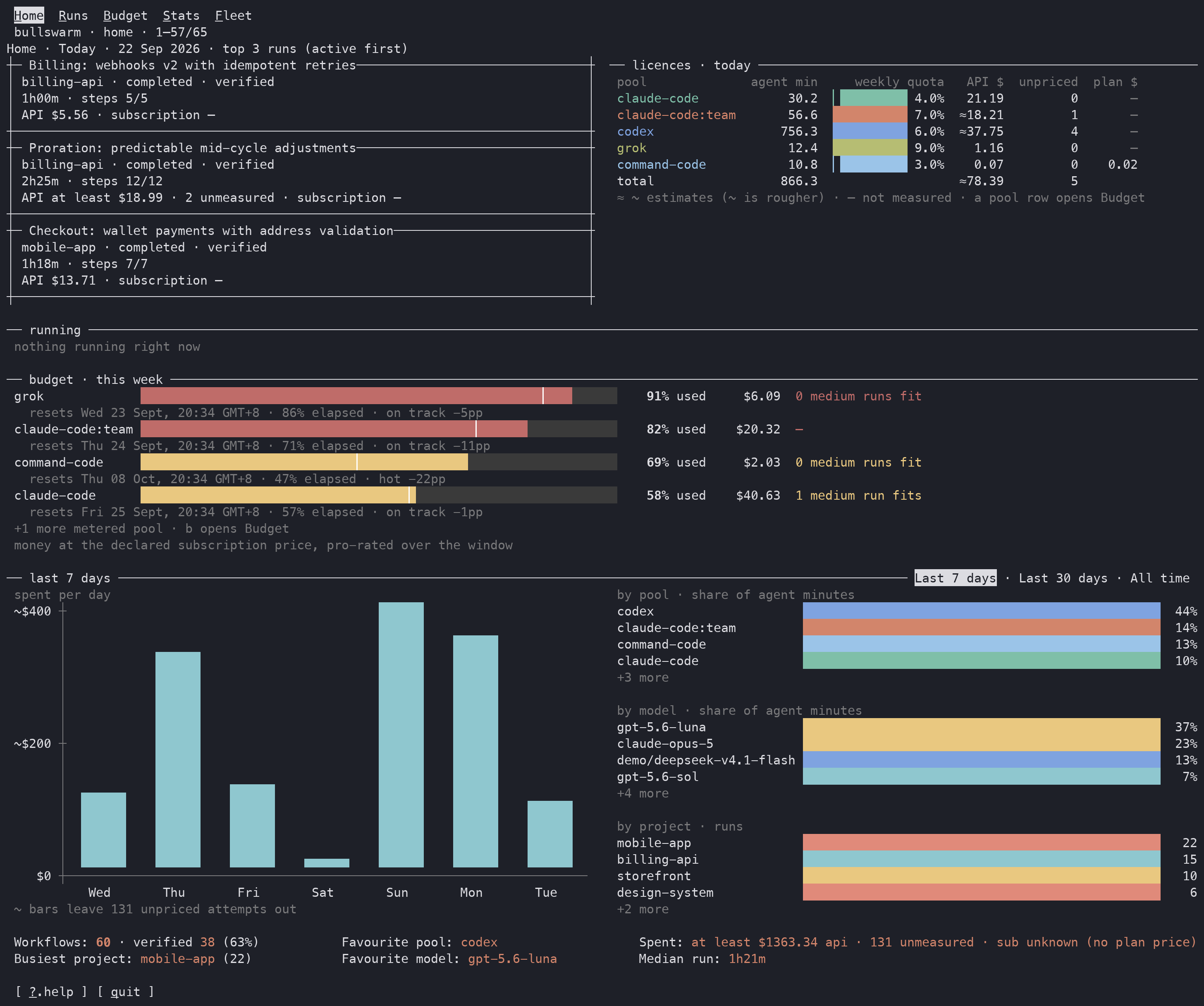
Task: Click storefront project row
Action: [907, 876]
